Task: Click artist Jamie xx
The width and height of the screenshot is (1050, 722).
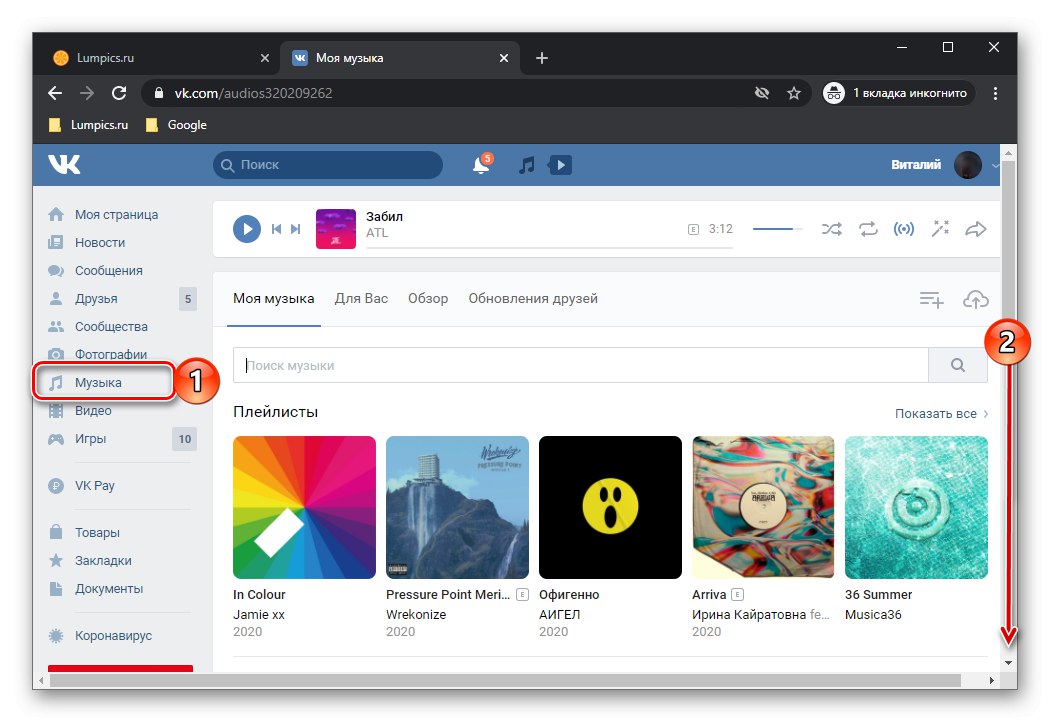Action: (x=259, y=614)
